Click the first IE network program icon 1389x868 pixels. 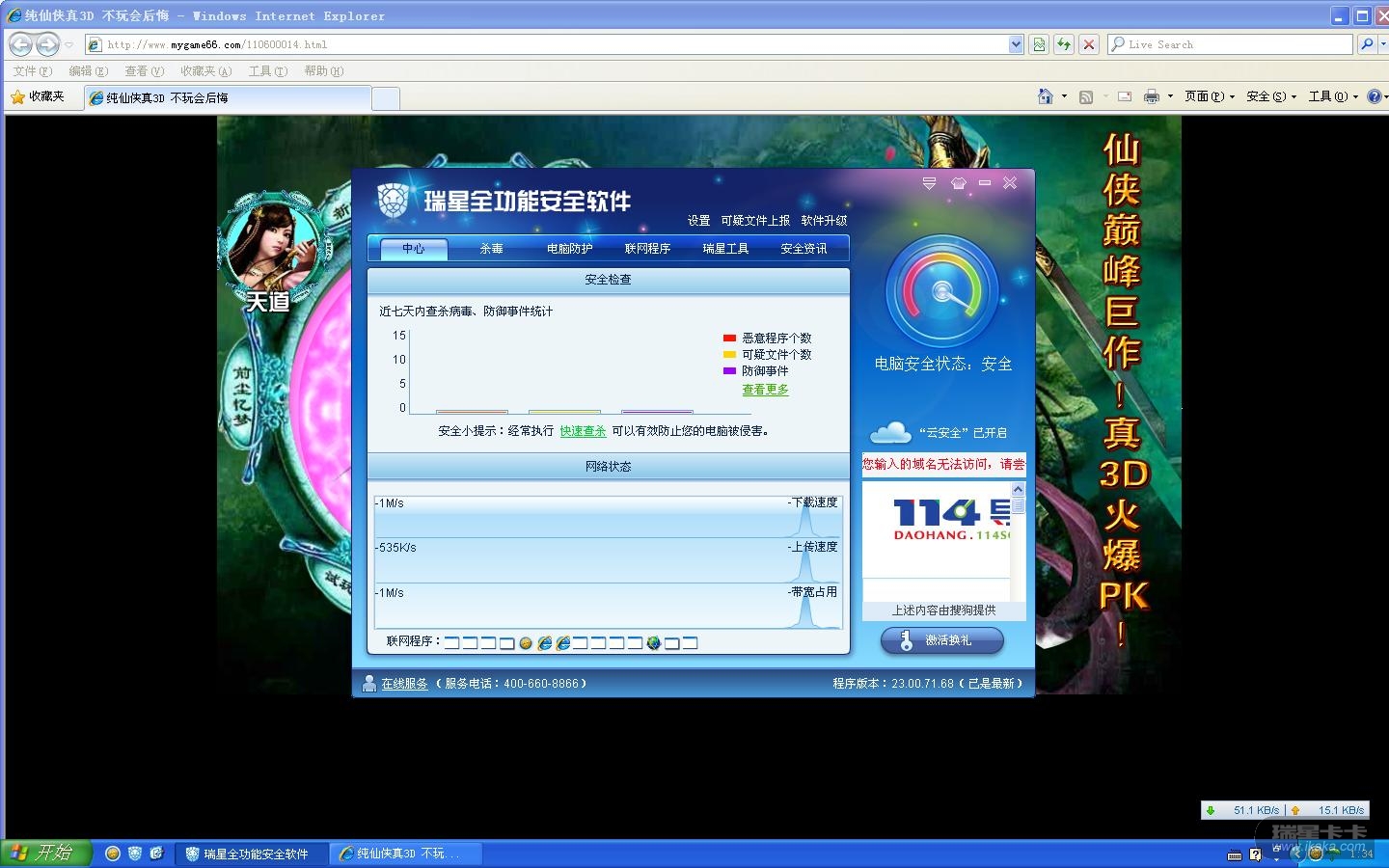pos(545,642)
